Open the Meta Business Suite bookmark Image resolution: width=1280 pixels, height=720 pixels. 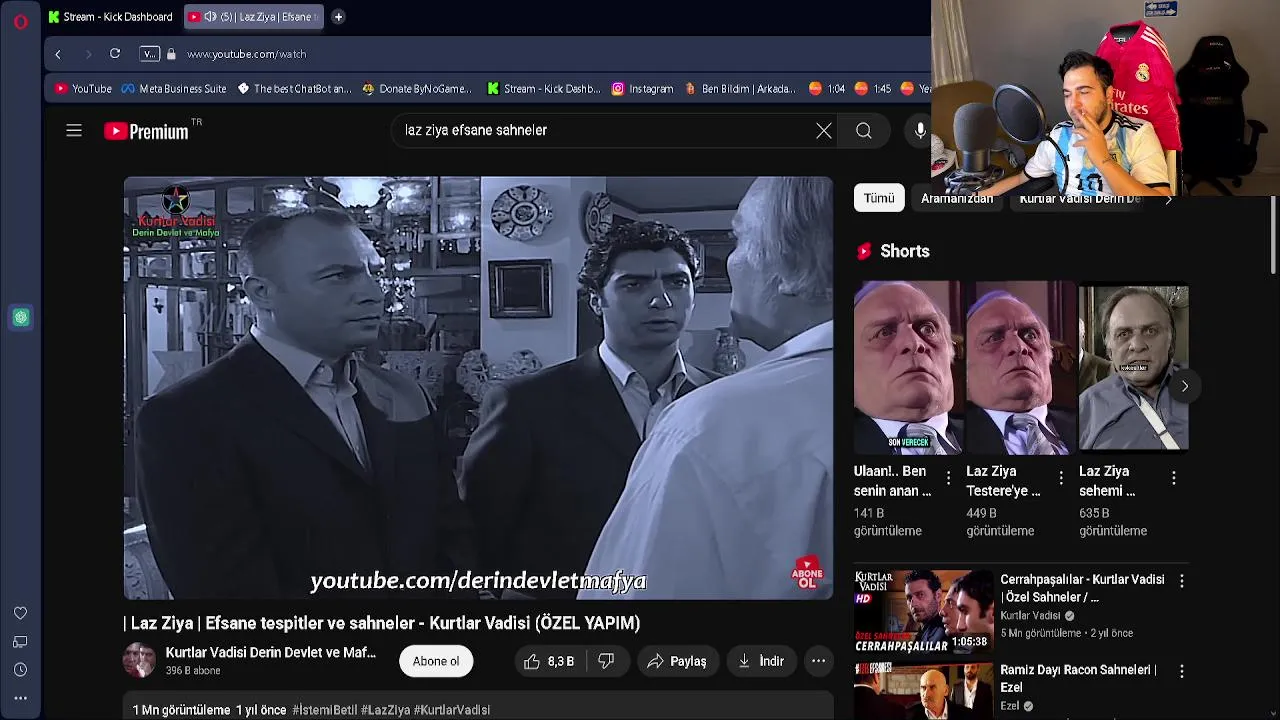point(174,88)
